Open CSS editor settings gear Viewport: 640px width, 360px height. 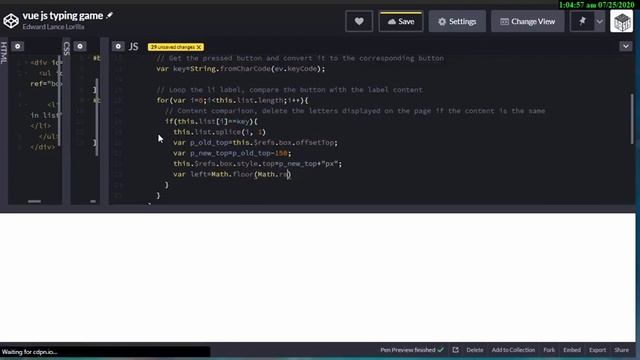point(80,47)
